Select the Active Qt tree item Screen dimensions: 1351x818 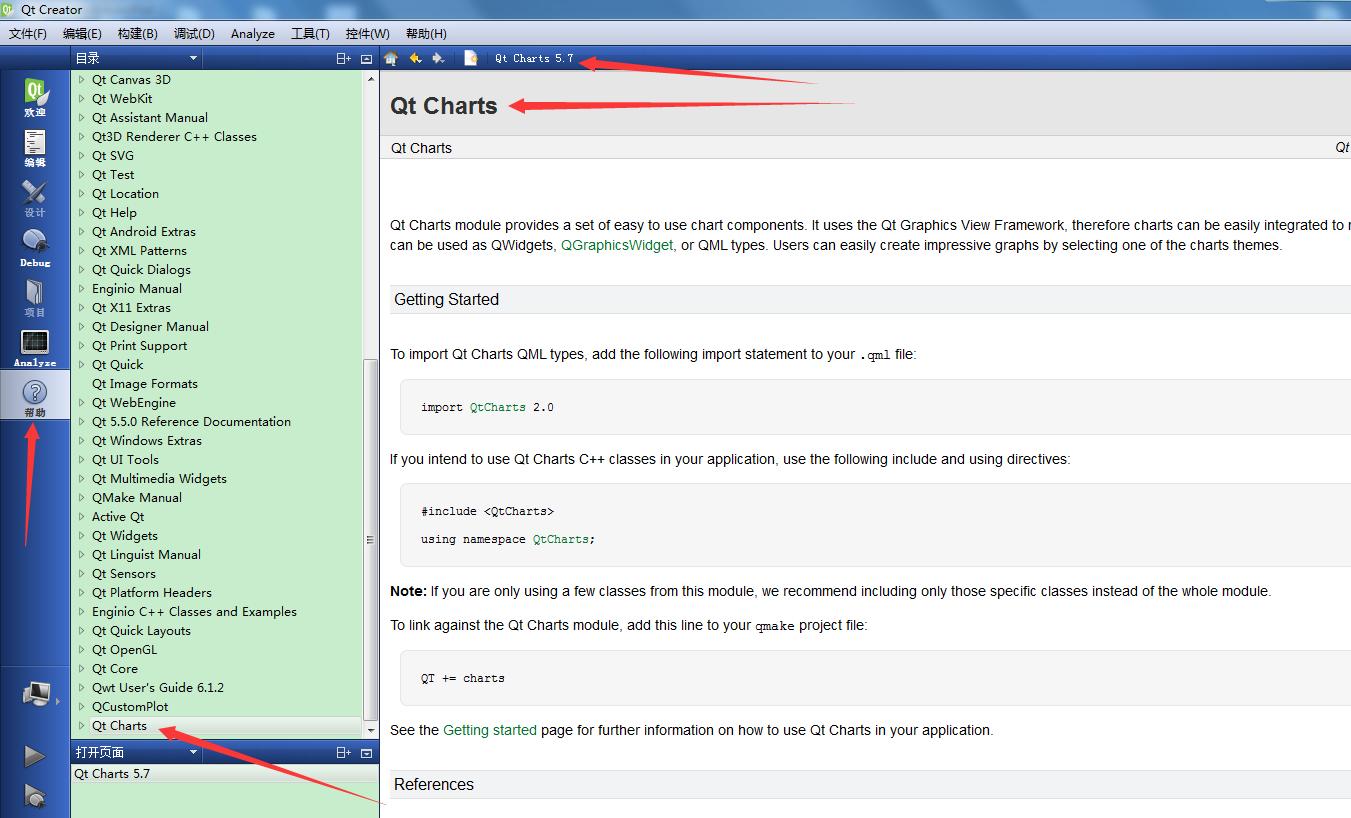pos(118,517)
